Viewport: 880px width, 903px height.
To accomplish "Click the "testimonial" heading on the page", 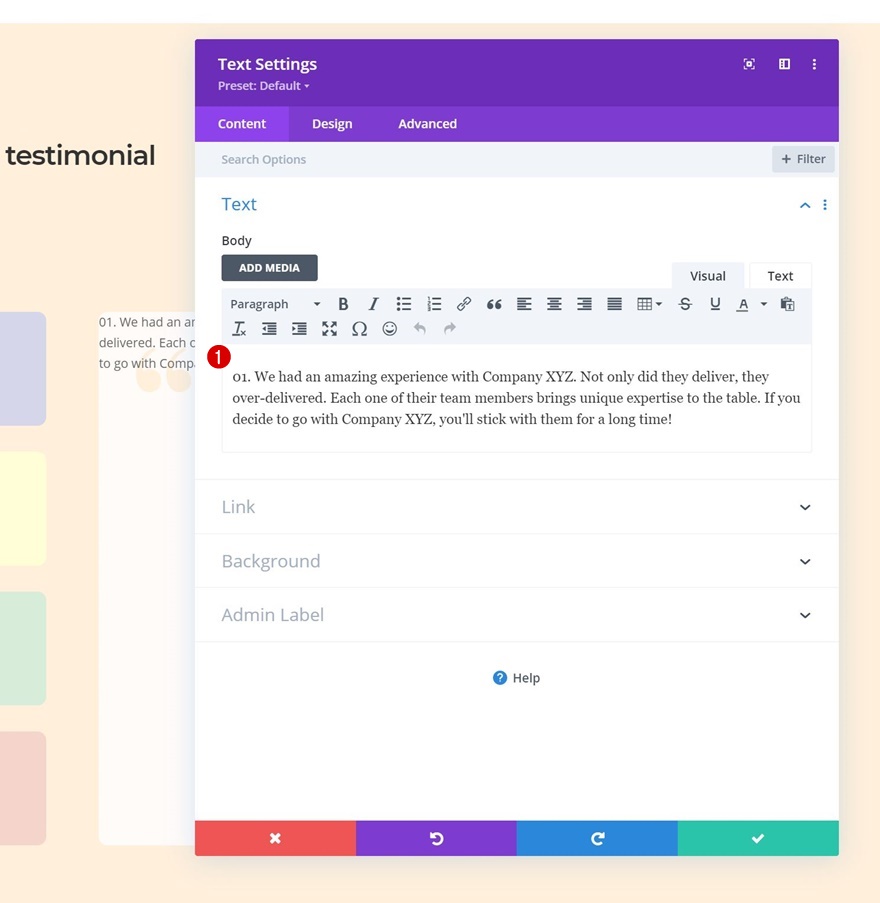I will pyautogui.click(x=81, y=155).
